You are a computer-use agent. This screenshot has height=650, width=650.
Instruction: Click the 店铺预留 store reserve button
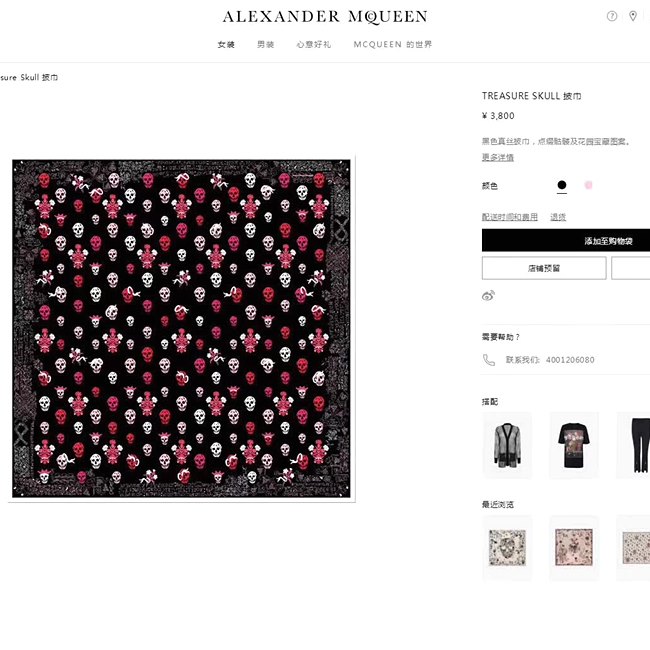(544, 268)
